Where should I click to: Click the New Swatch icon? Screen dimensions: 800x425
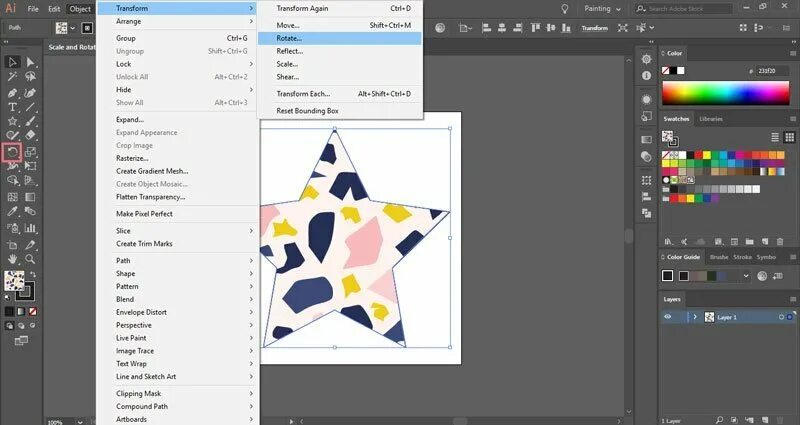[765, 241]
